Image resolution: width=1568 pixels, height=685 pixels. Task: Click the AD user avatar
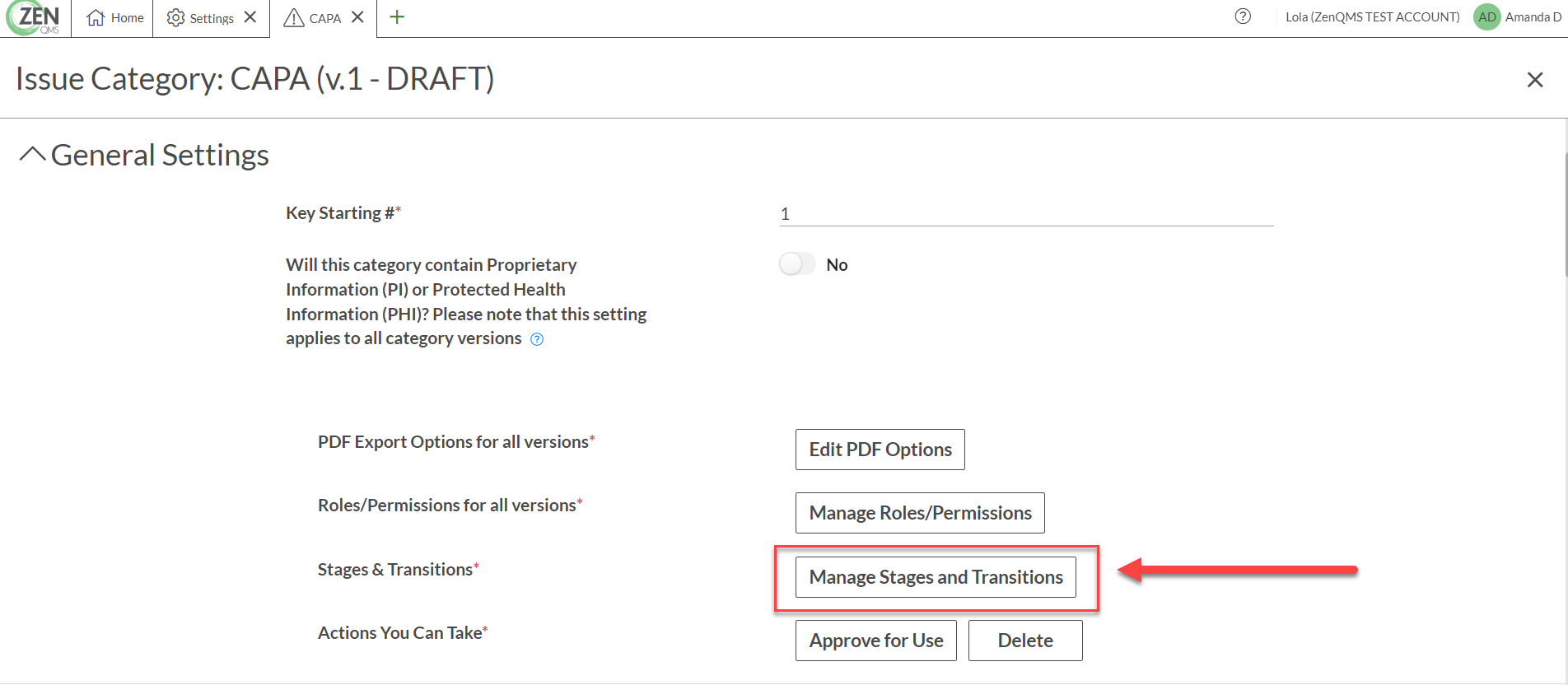1486,17
